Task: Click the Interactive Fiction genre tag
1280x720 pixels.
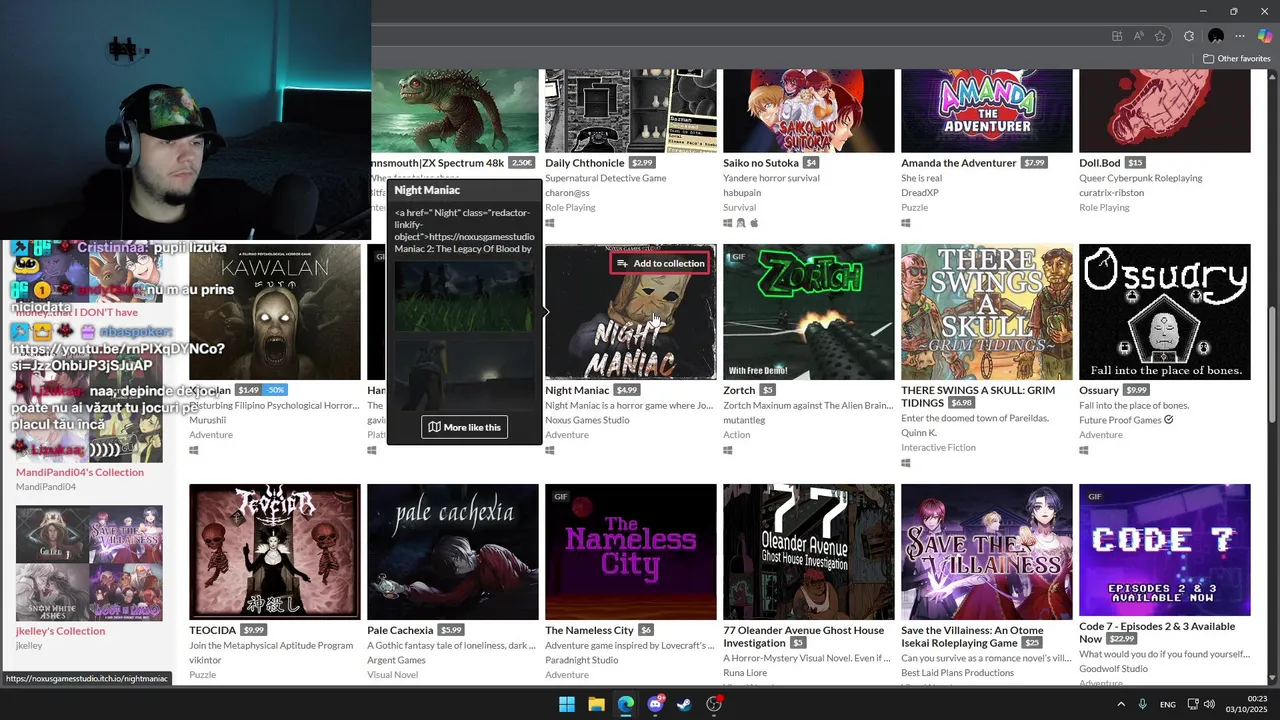Action: [x=938, y=448]
